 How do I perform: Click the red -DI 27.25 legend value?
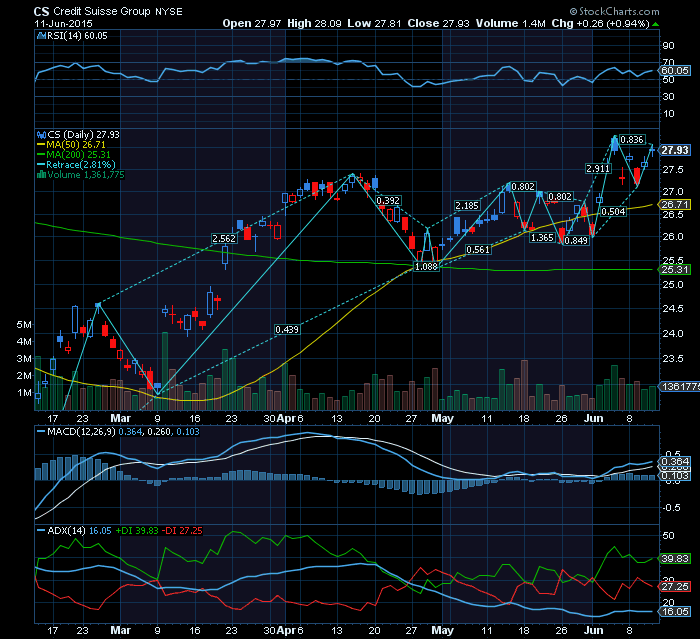pyautogui.click(x=182, y=530)
